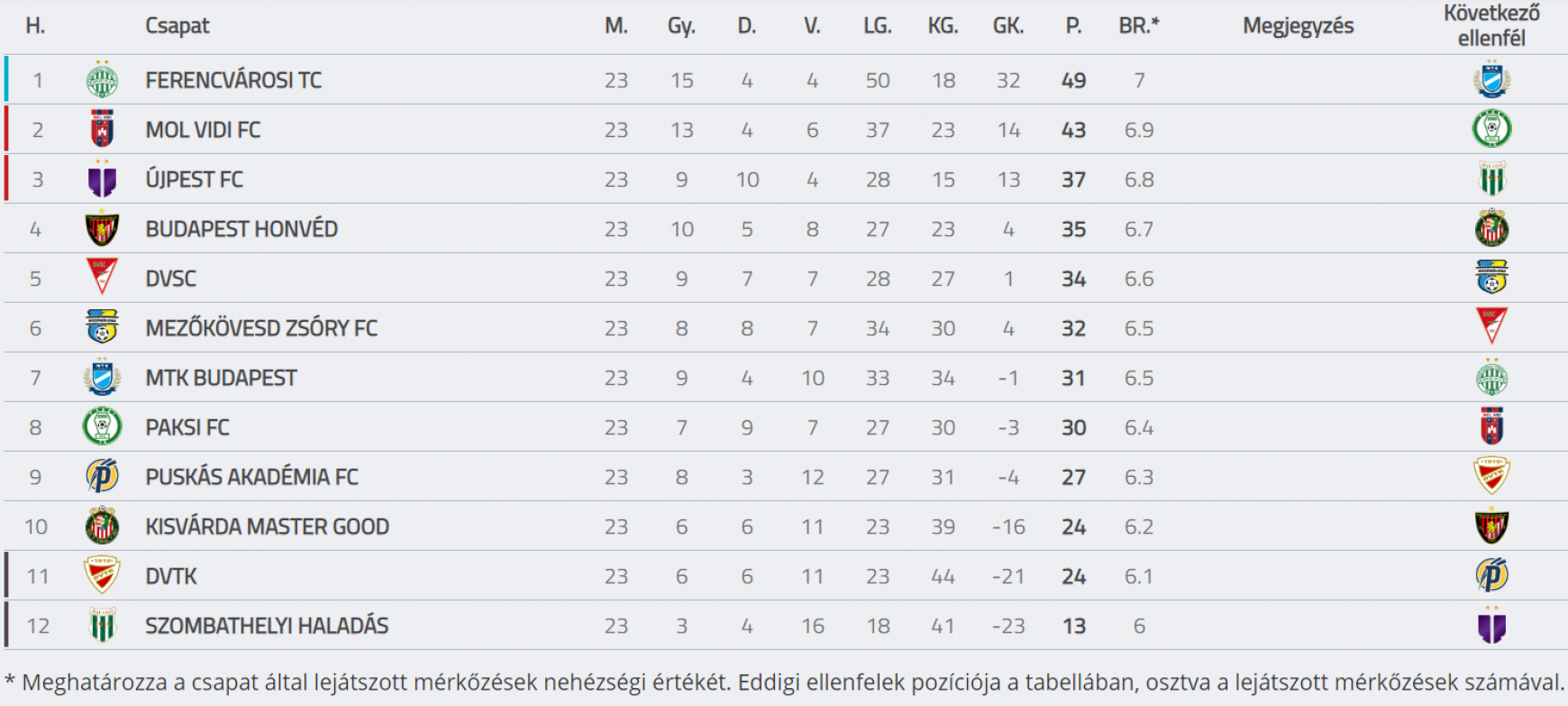Click the MOL Vidi FC crest beside team name
This screenshot has width=1568, height=706.
(x=102, y=130)
